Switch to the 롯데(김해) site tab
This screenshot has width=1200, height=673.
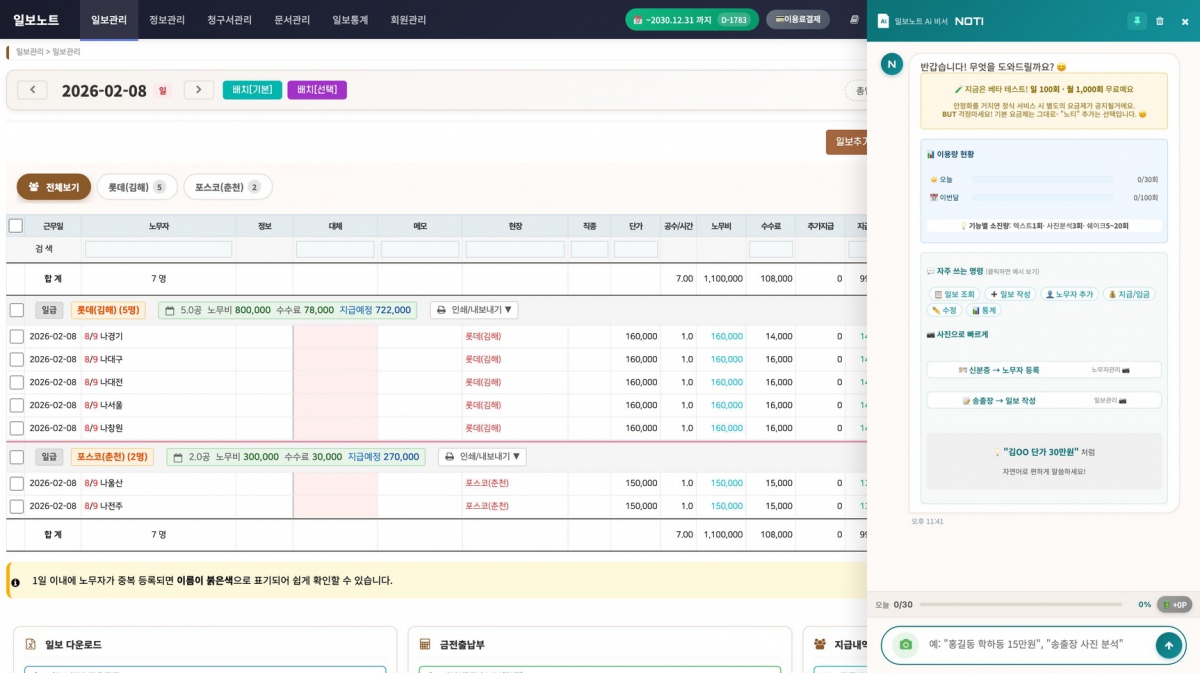(136, 187)
